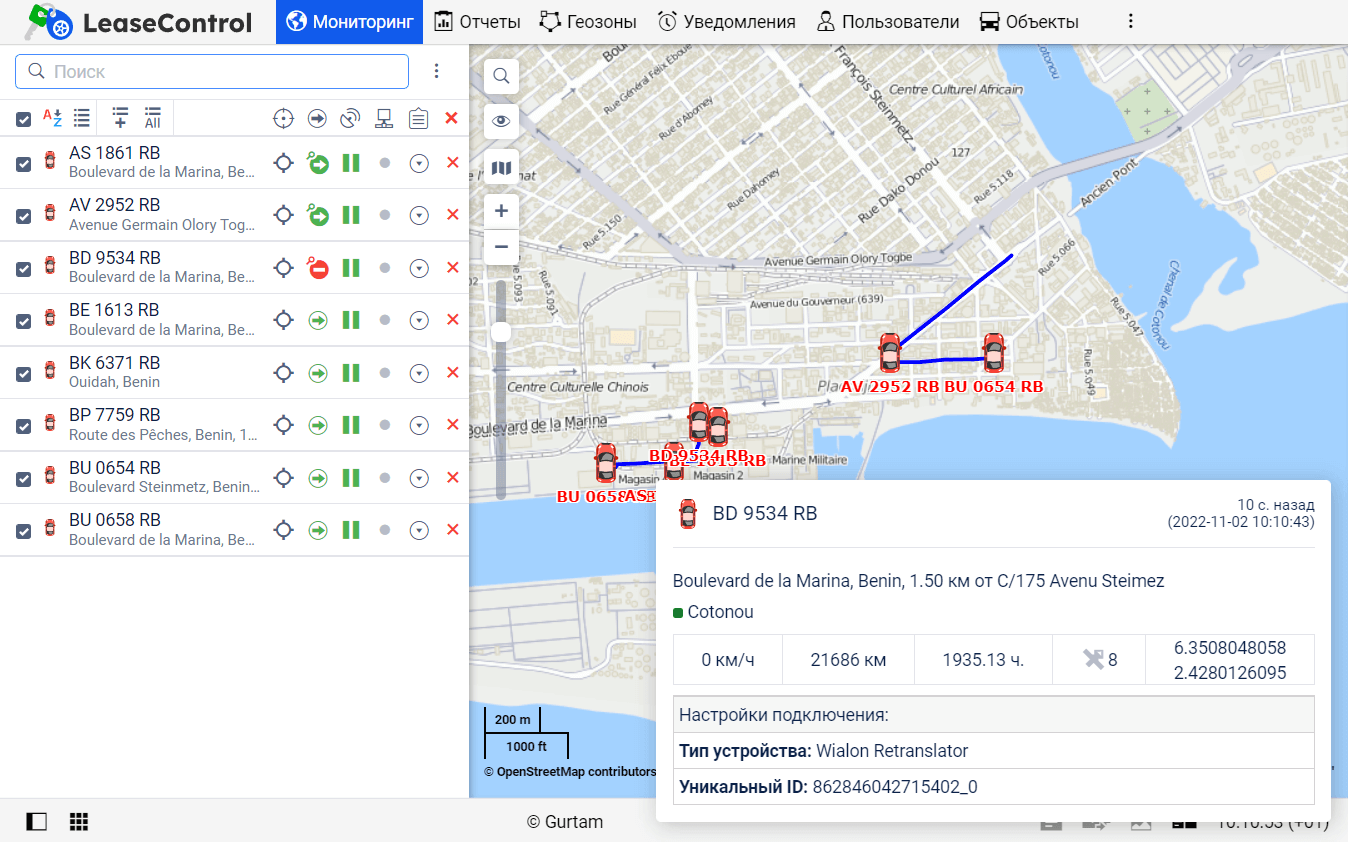The image size is (1348, 842).
Task: Click the Cotonou geofence label in tooltip
Action: [x=721, y=612]
